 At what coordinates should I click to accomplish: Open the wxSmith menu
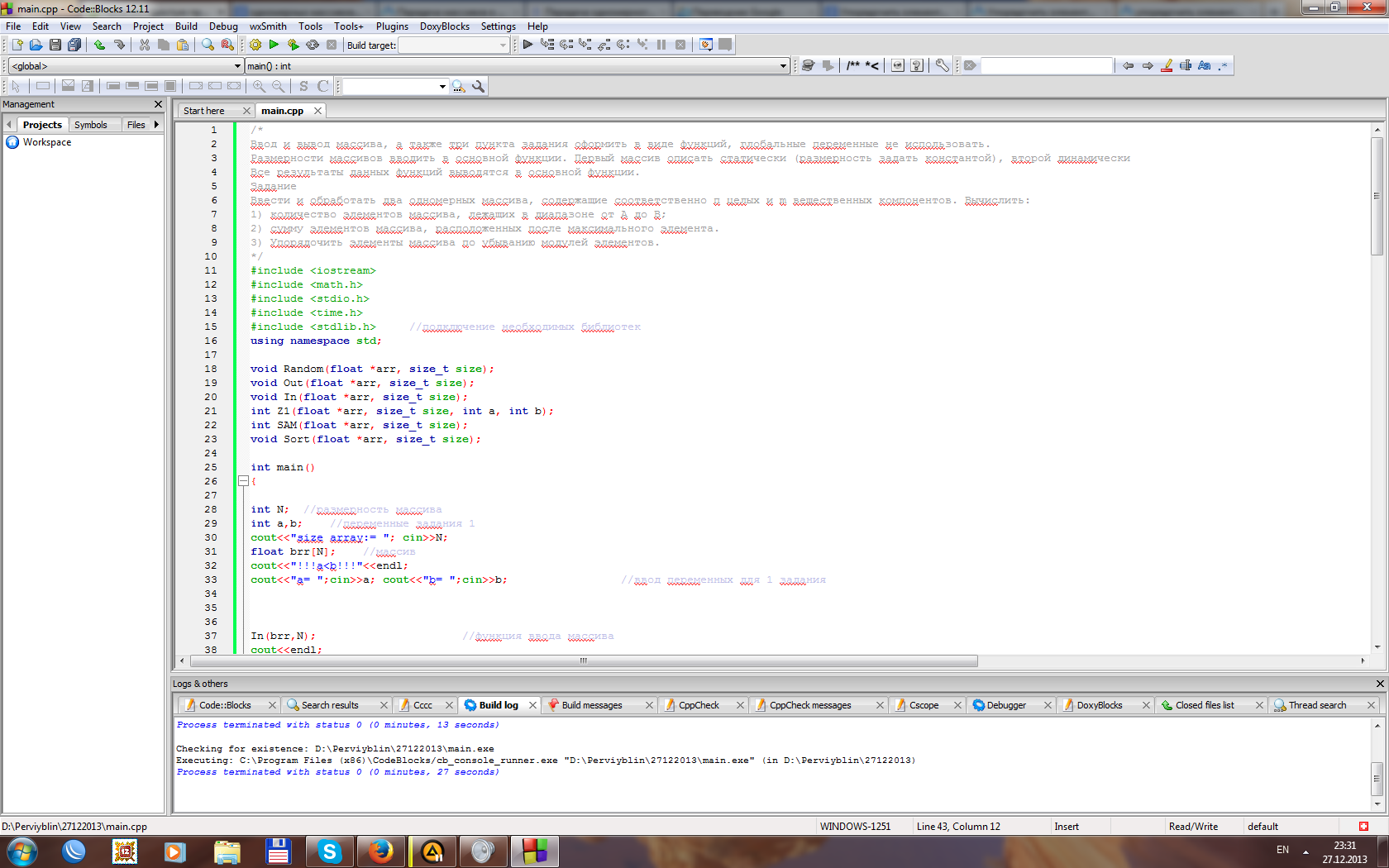pyautogui.click(x=268, y=26)
